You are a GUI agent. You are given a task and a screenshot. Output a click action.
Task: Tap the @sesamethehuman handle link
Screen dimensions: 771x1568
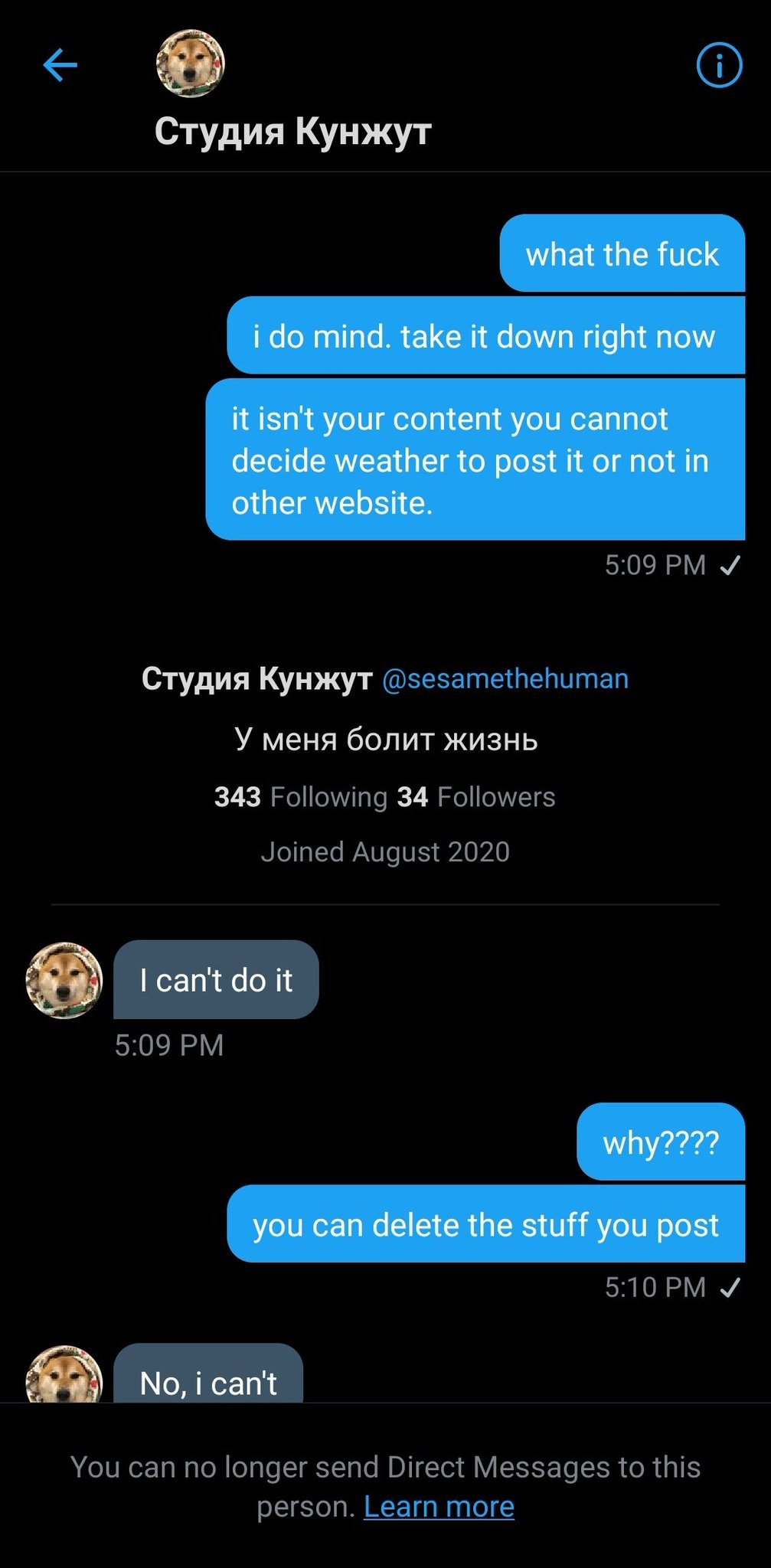[505, 678]
